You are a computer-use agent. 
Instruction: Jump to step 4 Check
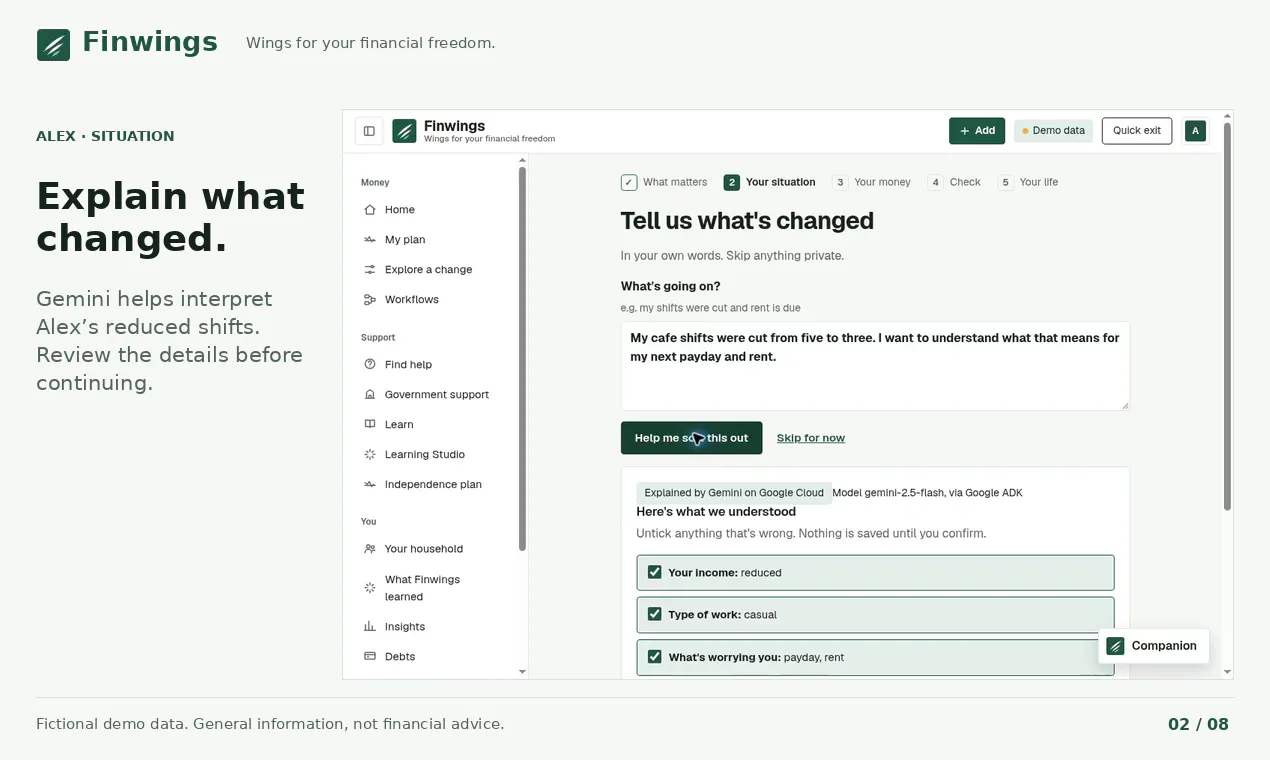tap(955, 182)
